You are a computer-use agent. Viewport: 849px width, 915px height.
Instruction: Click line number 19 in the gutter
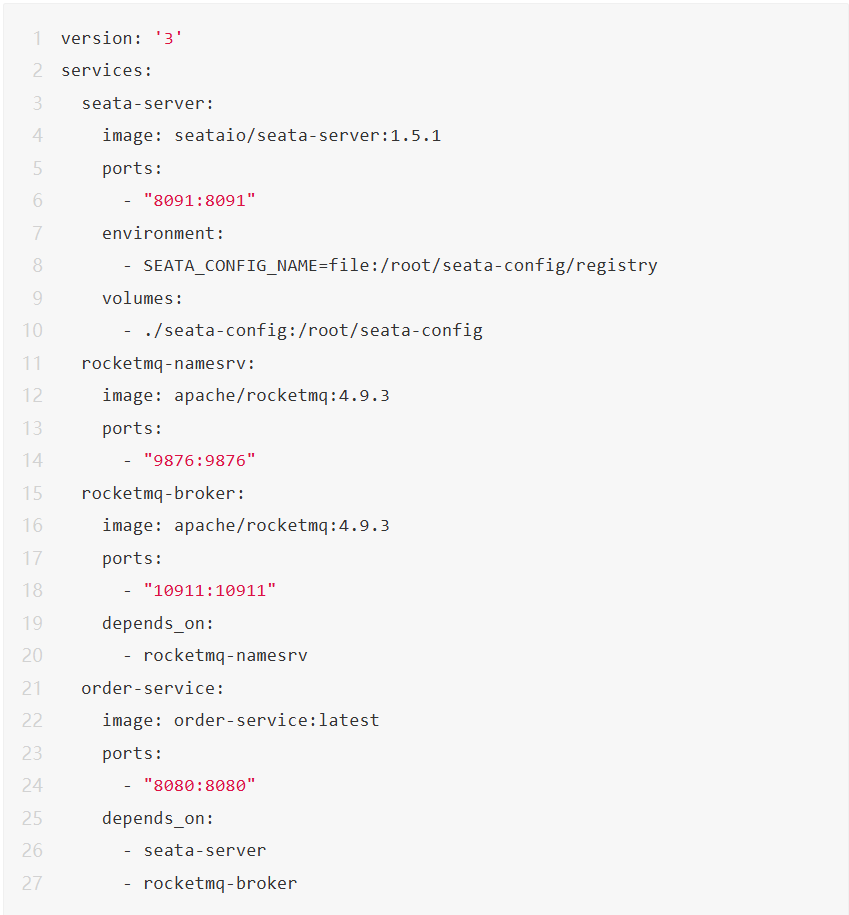(x=33, y=623)
